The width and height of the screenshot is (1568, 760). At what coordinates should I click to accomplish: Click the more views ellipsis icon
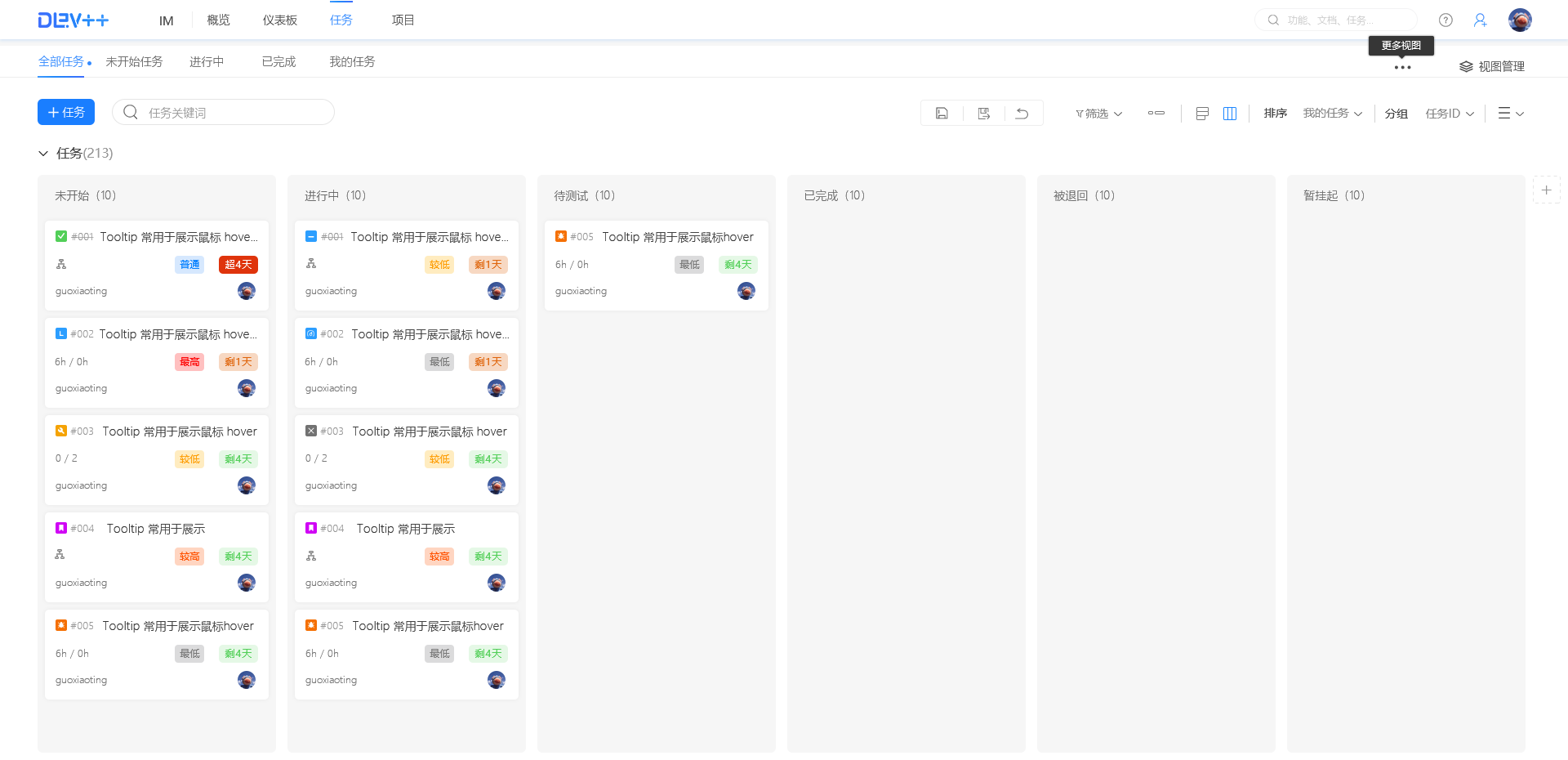[1402, 68]
